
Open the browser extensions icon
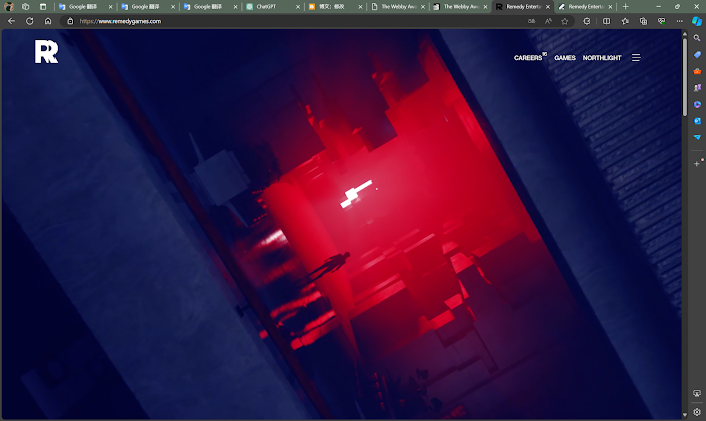pos(587,21)
